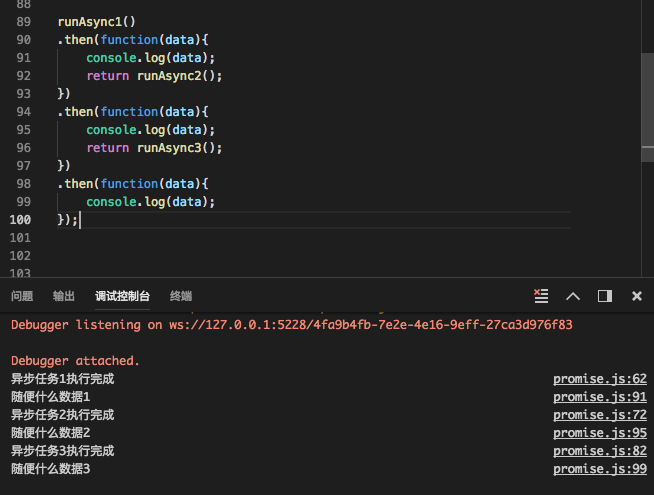The width and height of the screenshot is (654, 495).
Task: Move the panel using the dock position icon
Action: pos(605,296)
